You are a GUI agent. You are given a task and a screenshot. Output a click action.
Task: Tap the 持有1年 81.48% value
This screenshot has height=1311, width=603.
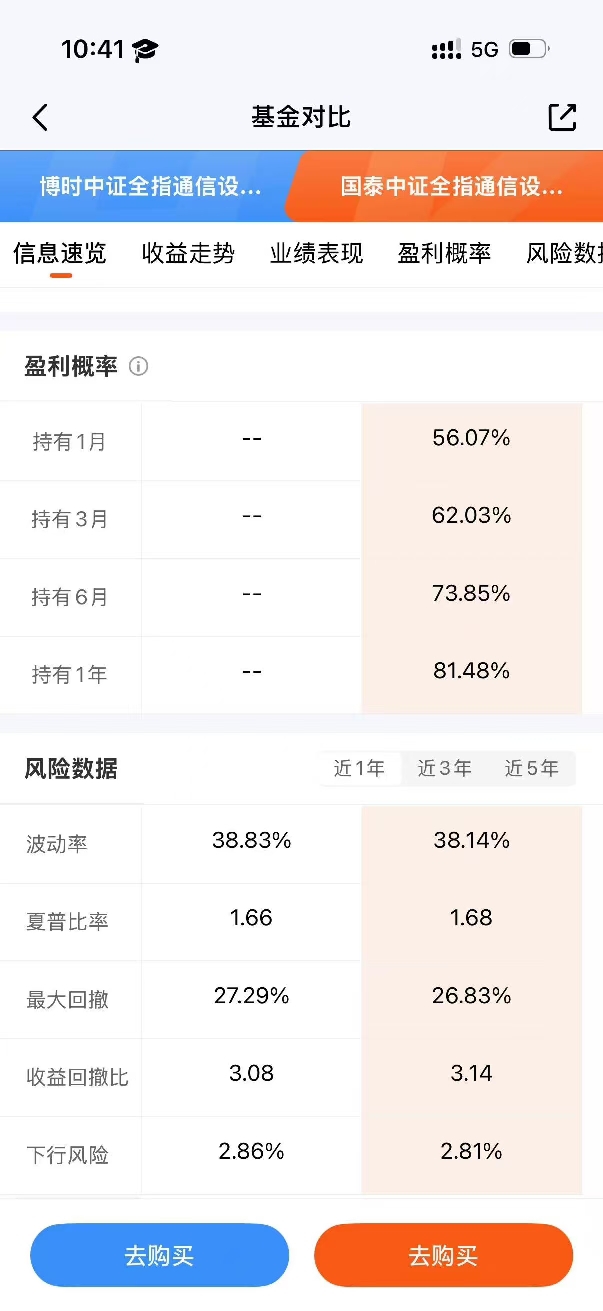point(471,671)
